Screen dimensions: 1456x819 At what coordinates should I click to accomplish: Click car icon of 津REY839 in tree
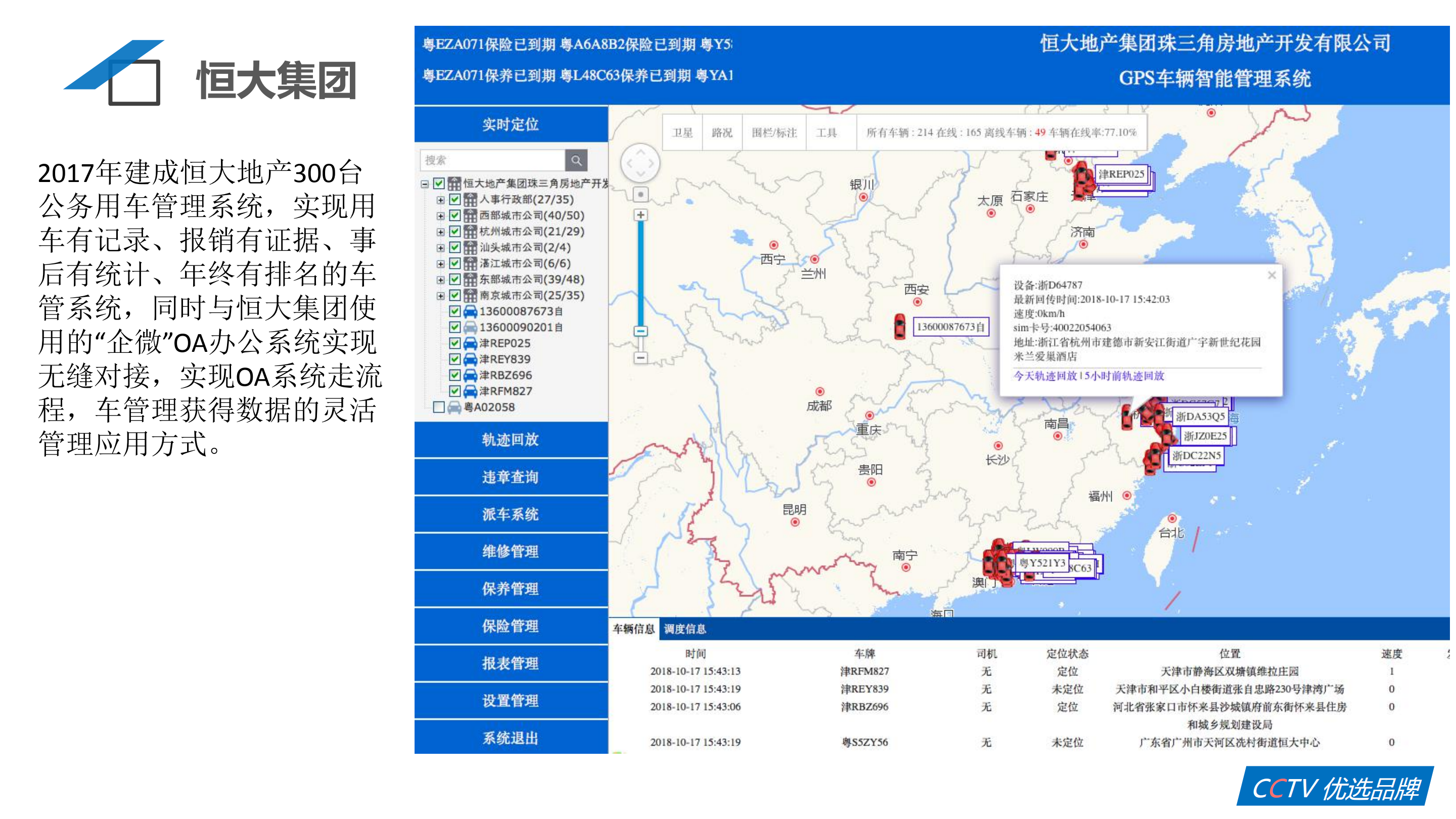[470, 359]
